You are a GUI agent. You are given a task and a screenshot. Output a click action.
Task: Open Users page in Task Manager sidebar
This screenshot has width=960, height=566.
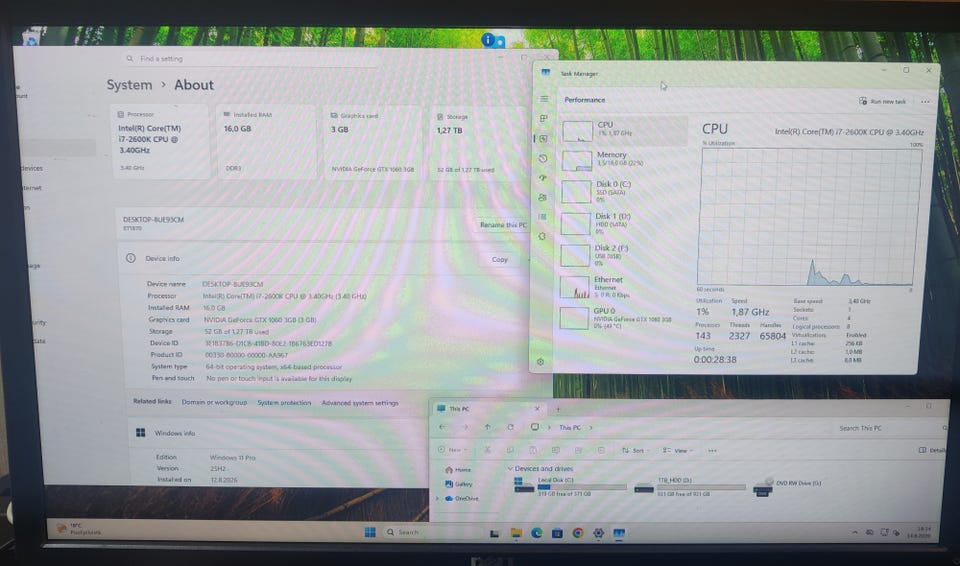(542, 197)
